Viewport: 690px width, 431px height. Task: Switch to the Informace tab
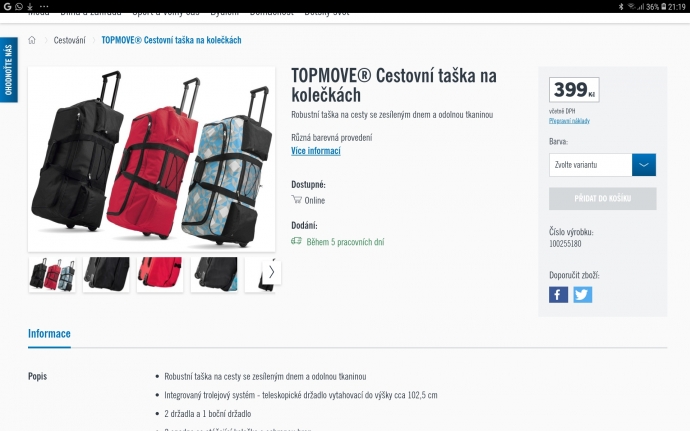[x=49, y=334]
